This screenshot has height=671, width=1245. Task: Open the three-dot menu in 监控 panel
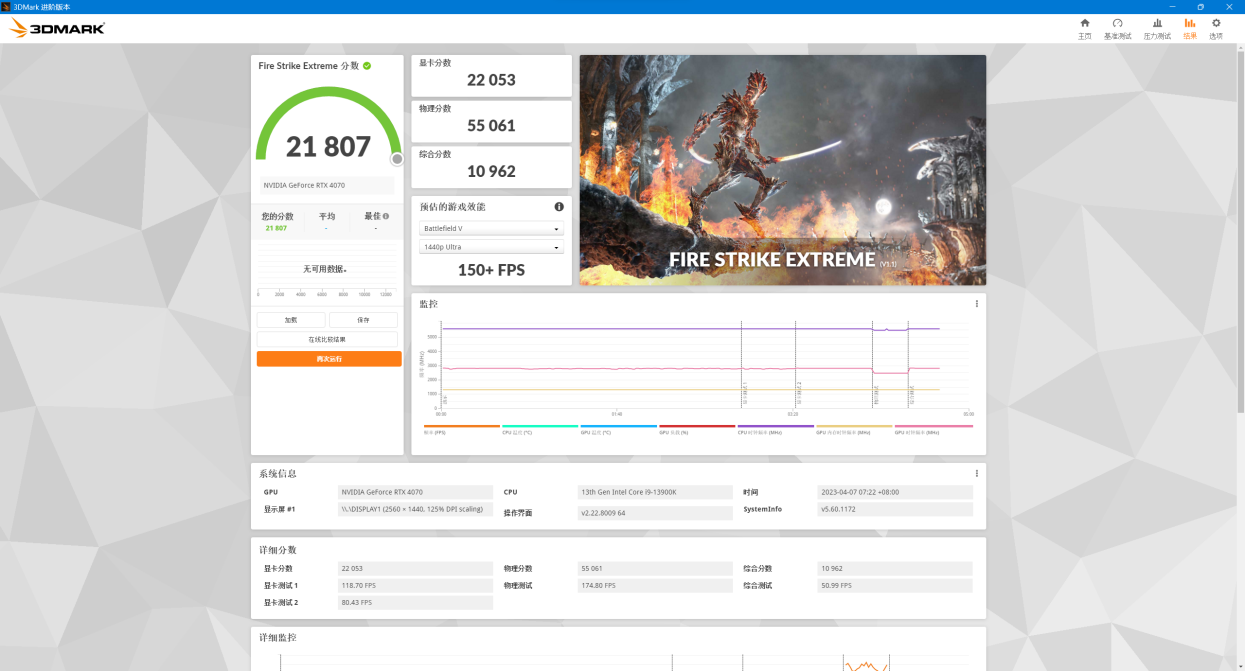click(x=977, y=304)
